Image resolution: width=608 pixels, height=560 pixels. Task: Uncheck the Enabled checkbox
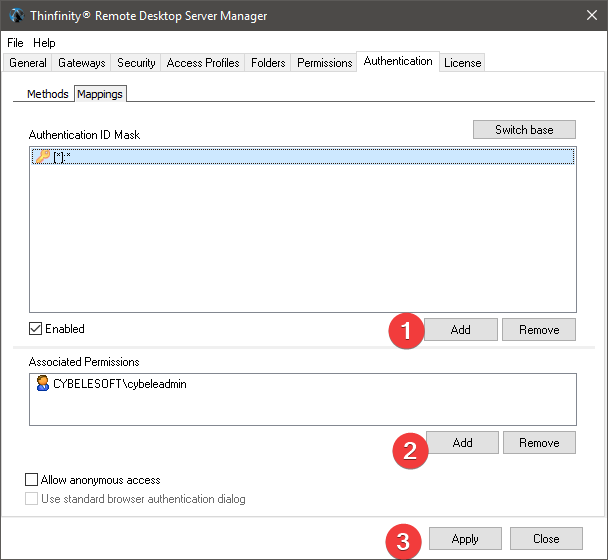[x=36, y=329]
